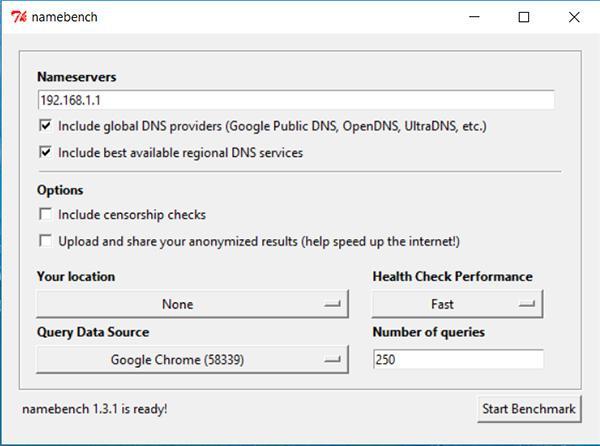Screen dimensions: 600x446
Task: Focus the Number of queries field
Action: [x=458, y=360]
